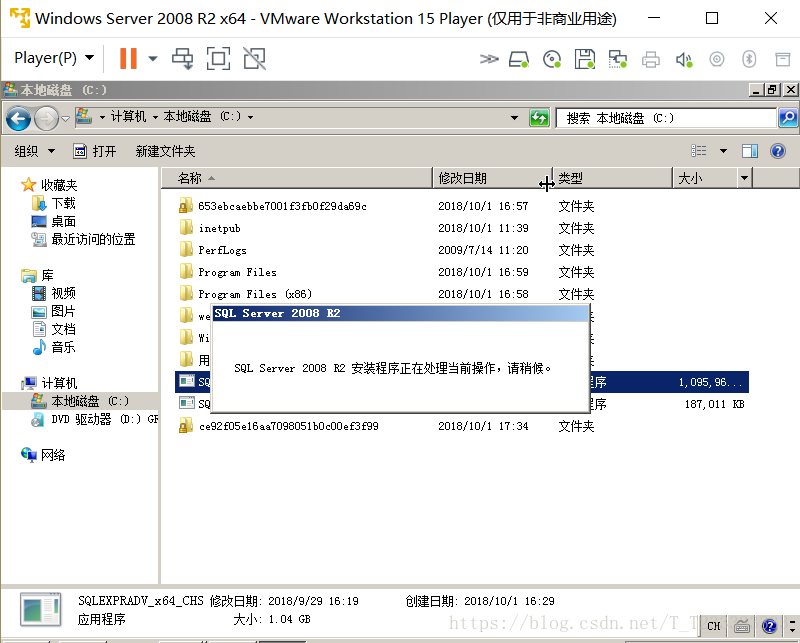Open the address bar history dropdown
This screenshot has width=800, height=643.
(514, 118)
